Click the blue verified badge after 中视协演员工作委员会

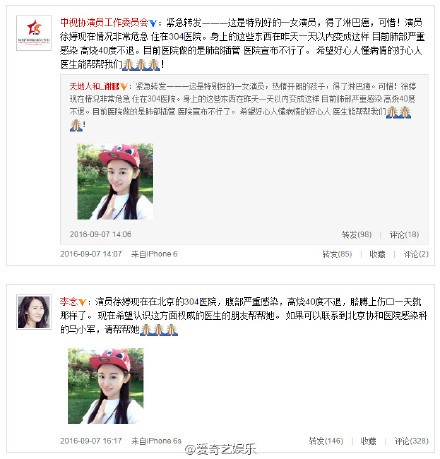[153, 23]
